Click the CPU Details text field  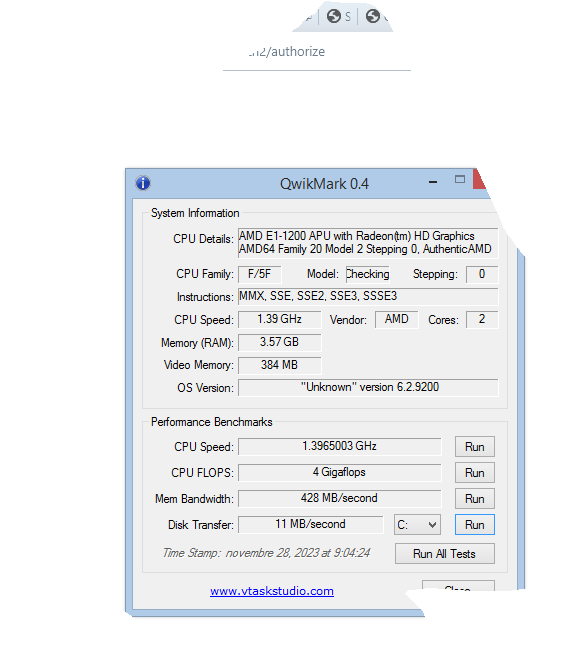click(x=368, y=243)
